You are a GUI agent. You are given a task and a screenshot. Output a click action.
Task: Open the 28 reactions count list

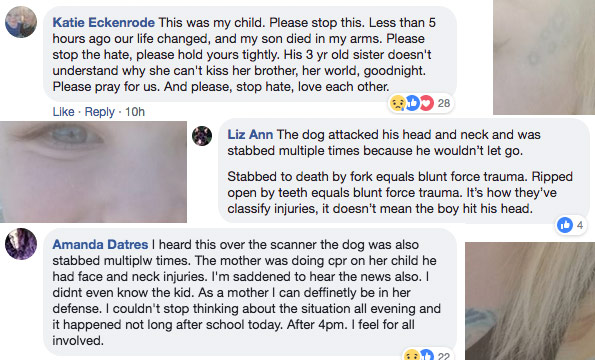click(444, 103)
